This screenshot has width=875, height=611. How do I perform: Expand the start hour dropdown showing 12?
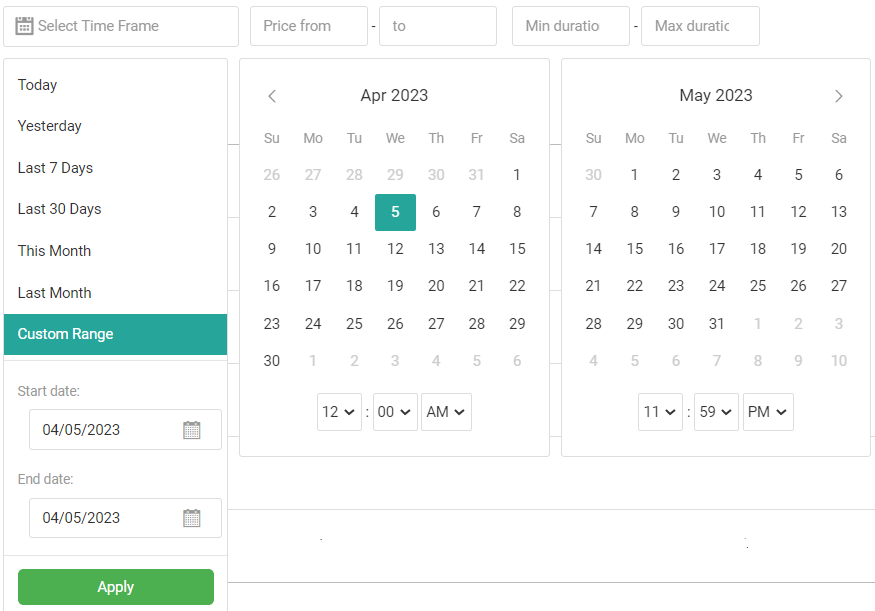pos(339,412)
